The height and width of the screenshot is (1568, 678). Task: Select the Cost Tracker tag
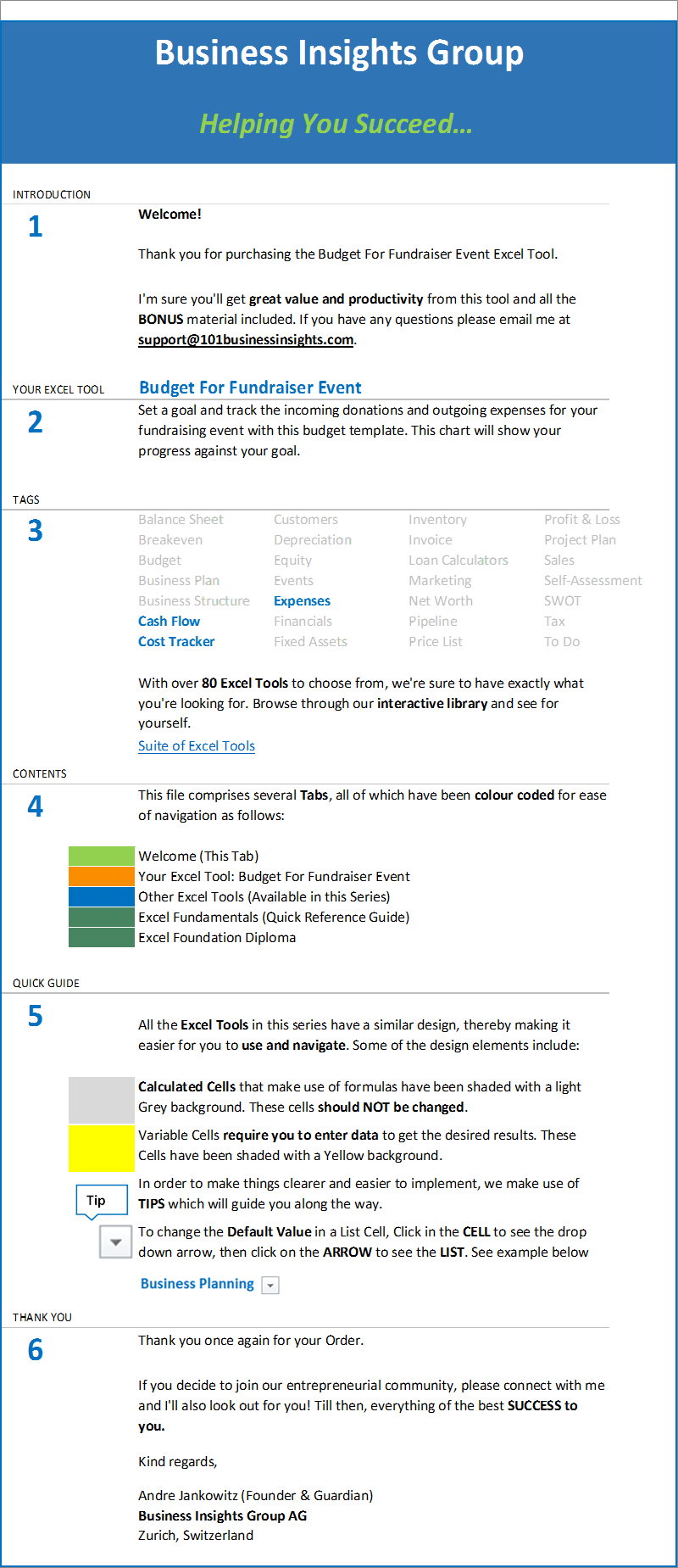point(176,642)
